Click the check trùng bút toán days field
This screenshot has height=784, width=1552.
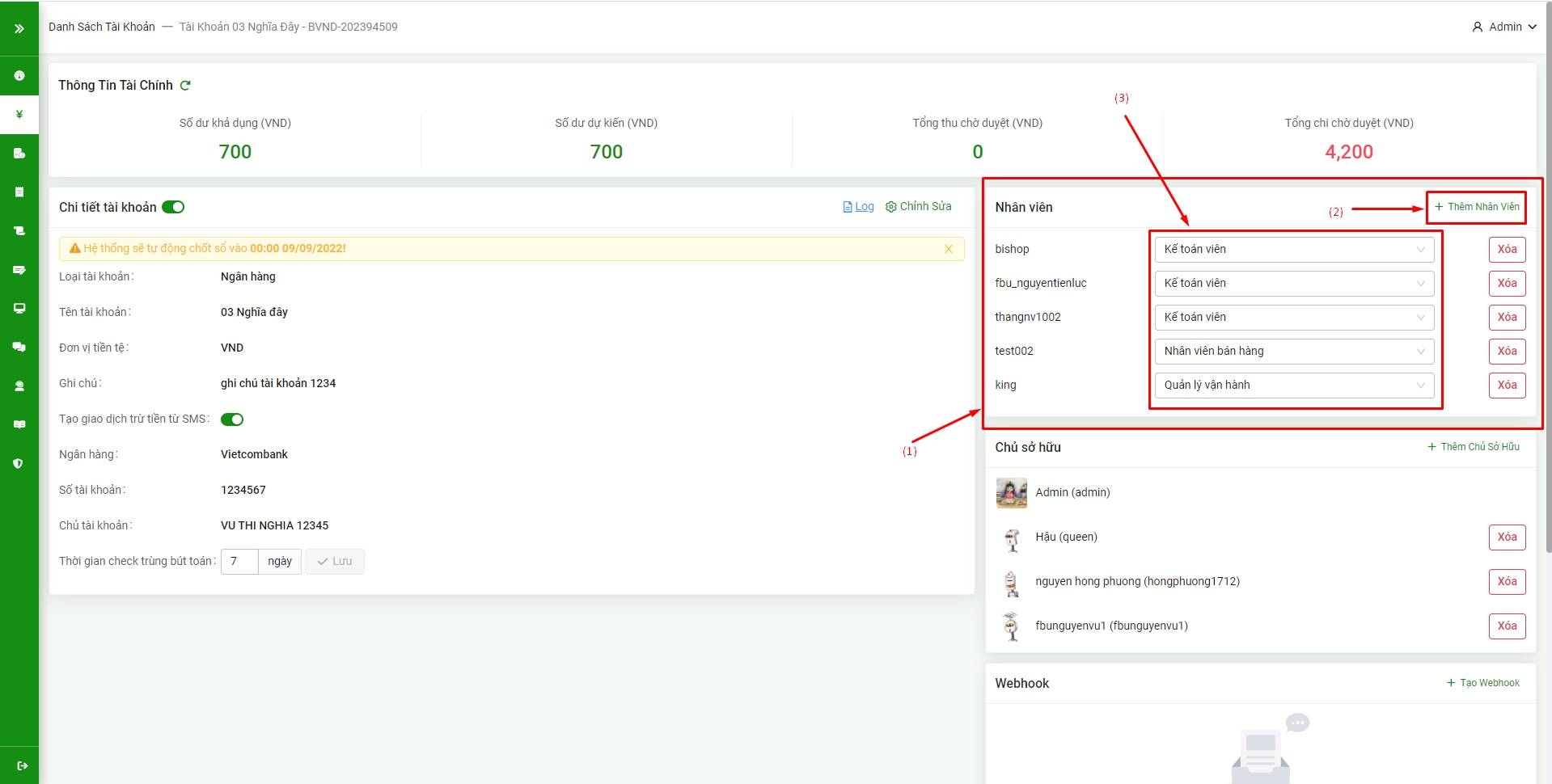tap(239, 562)
